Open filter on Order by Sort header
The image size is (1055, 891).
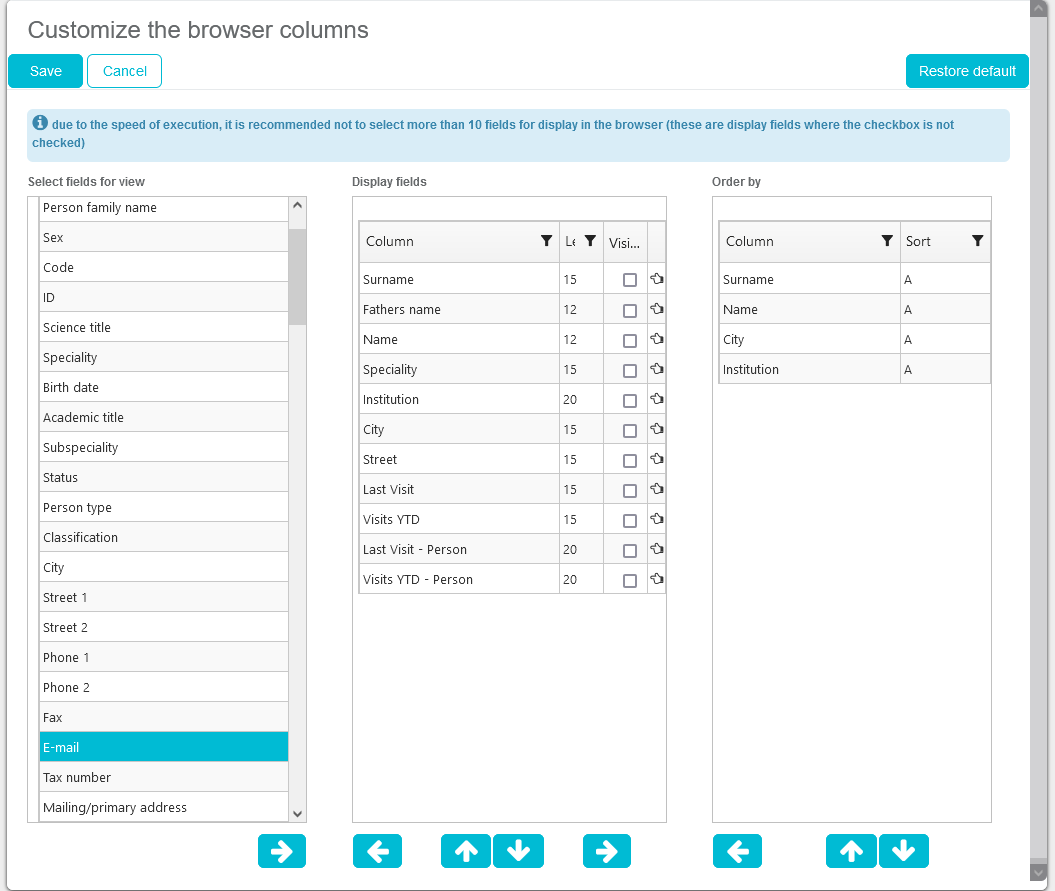(x=977, y=241)
